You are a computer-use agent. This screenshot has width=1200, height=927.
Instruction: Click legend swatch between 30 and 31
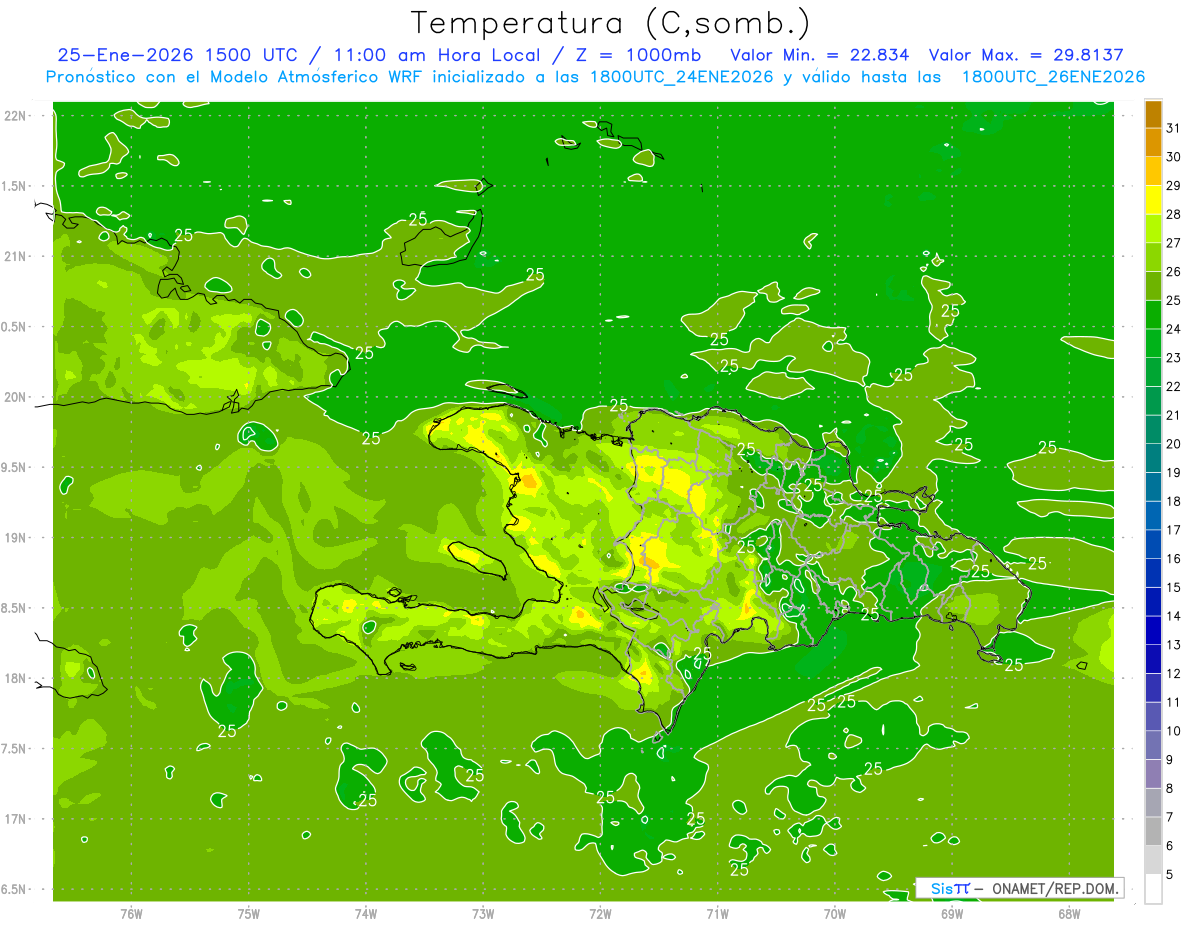pyautogui.click(x=1153, y=142)
